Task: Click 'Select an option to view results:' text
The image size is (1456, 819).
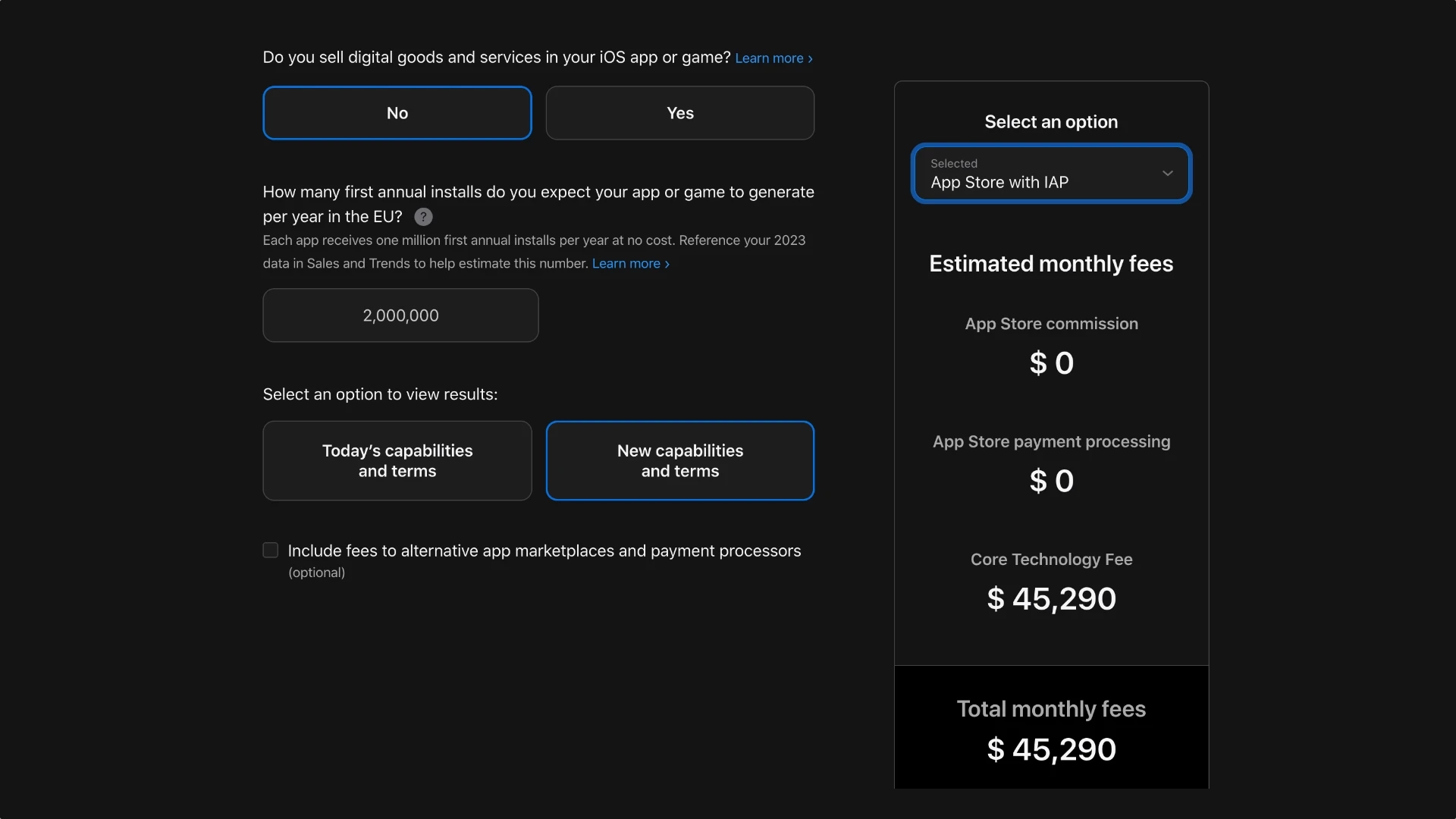Action: coord(380,394)
